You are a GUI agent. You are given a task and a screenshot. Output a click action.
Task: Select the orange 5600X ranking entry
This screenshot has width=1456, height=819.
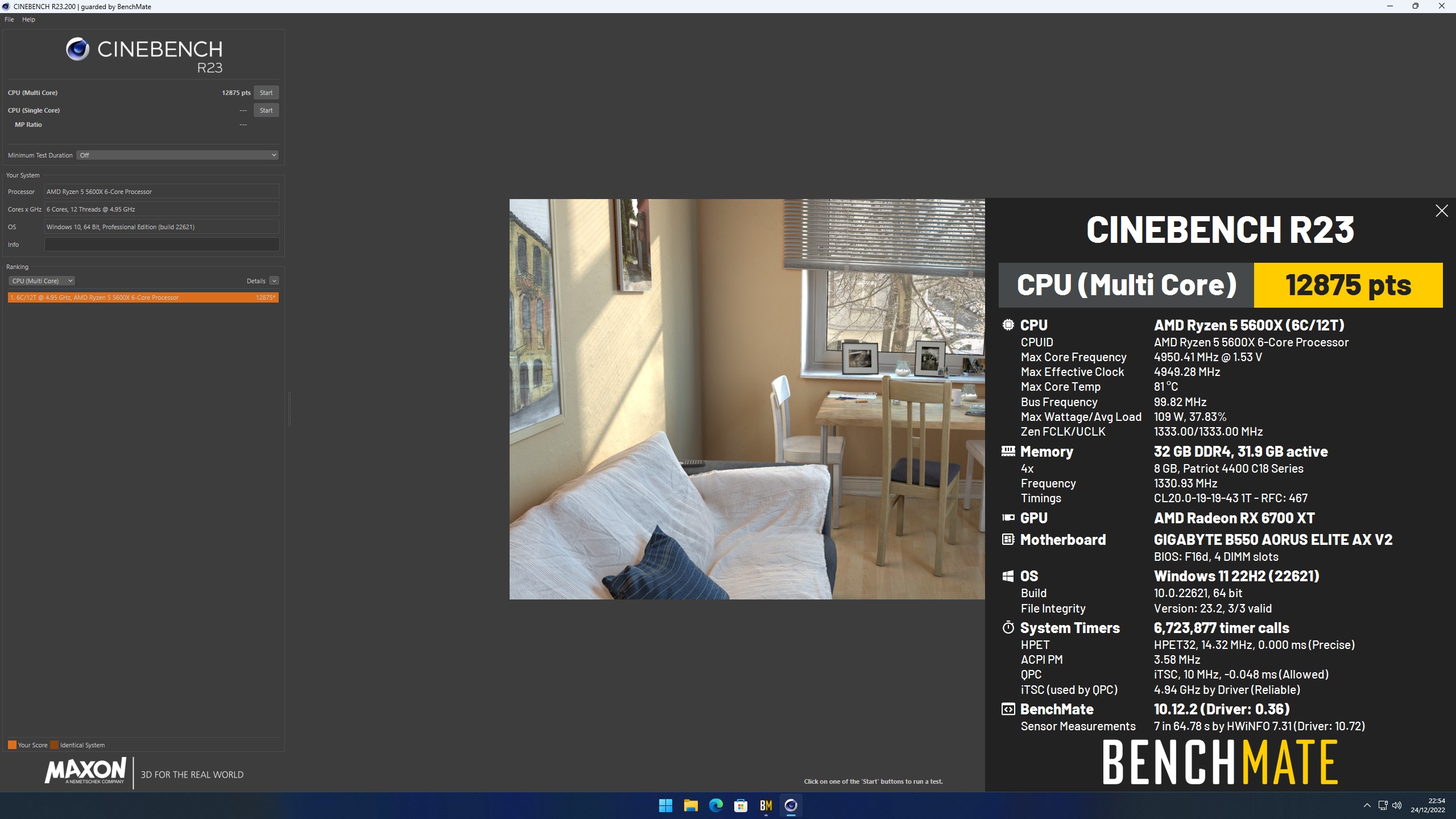[x=143, y=297]
